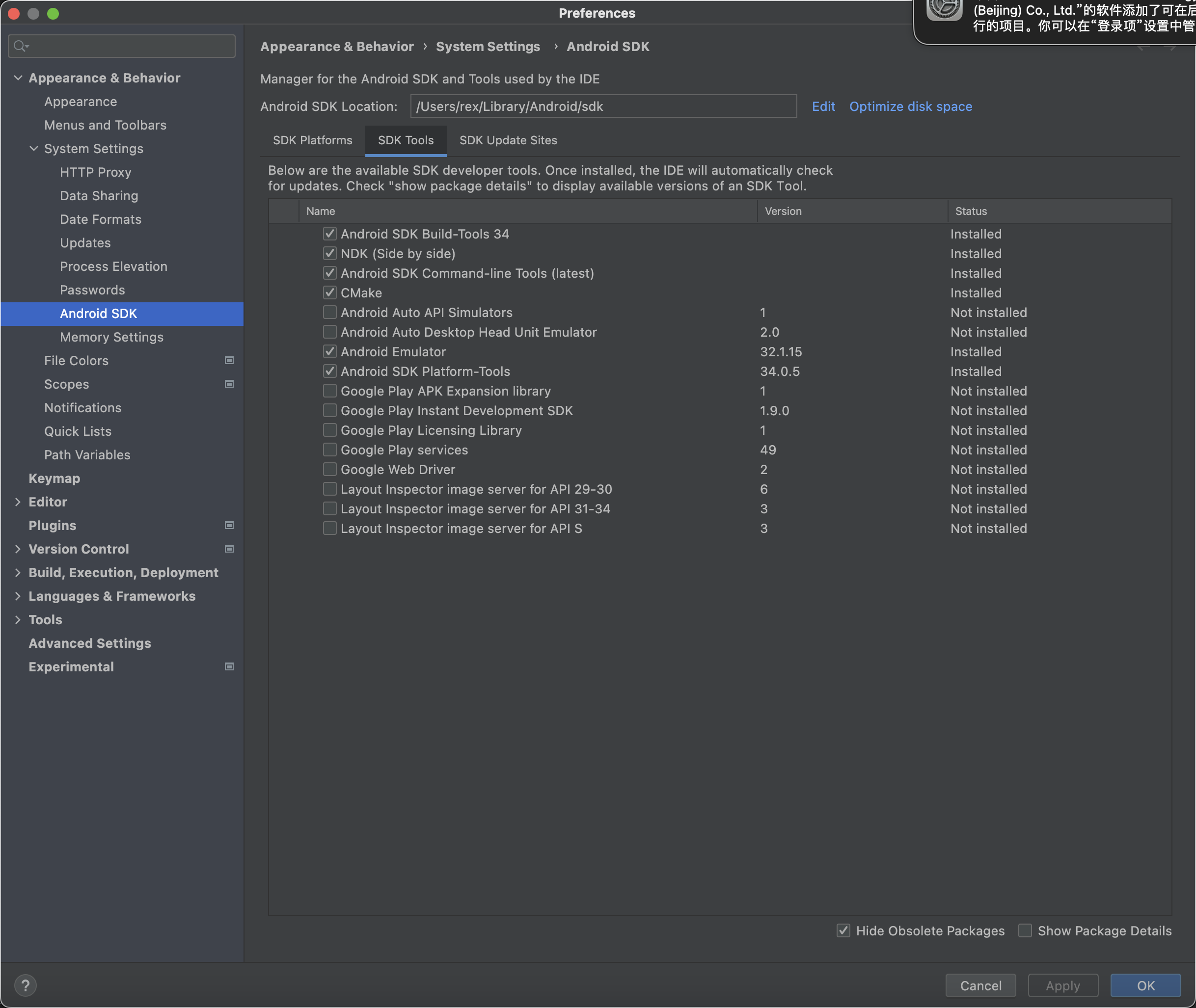Viewport: 1196px width, 1008px height.
Task: Click the search magnifier icon in sidebar
Action: click(20, 46)
